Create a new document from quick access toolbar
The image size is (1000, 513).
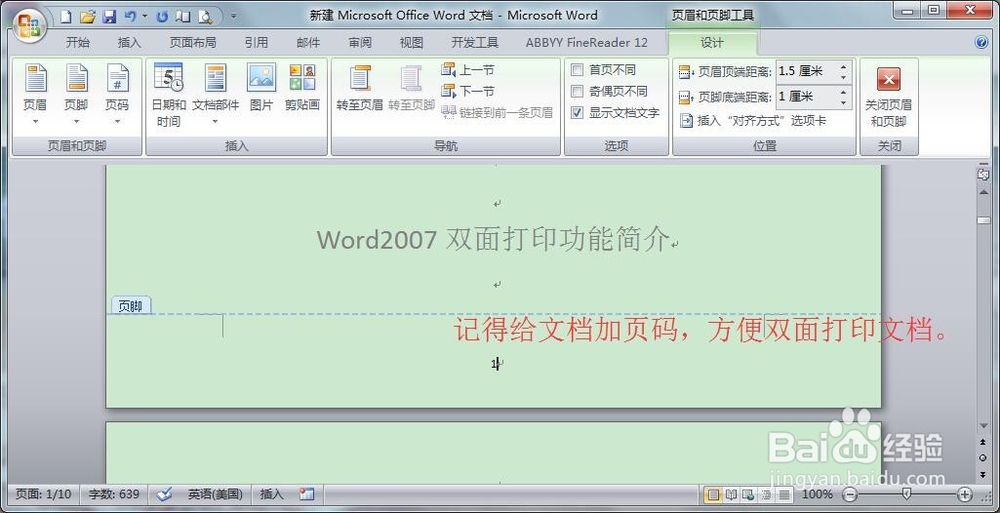click(66, 16)
